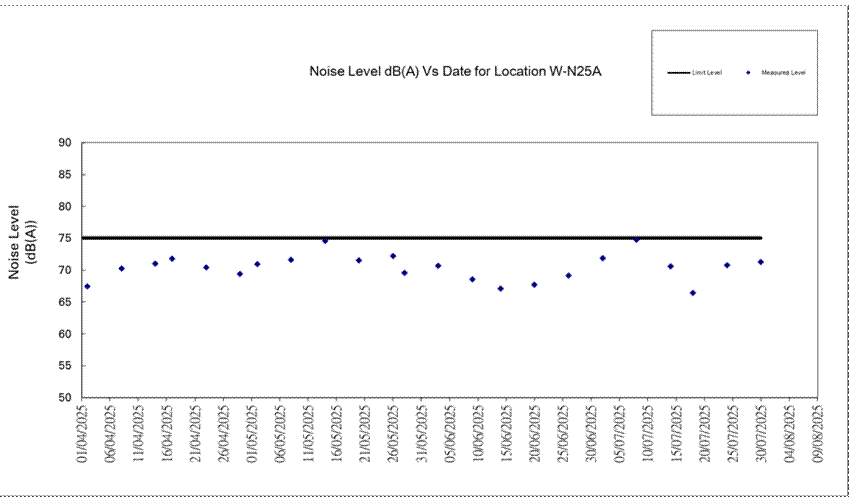This screenshot has width=858, height=504.
Task: Click the 09/08/2025 date axis label
Action: coord(818,432)
